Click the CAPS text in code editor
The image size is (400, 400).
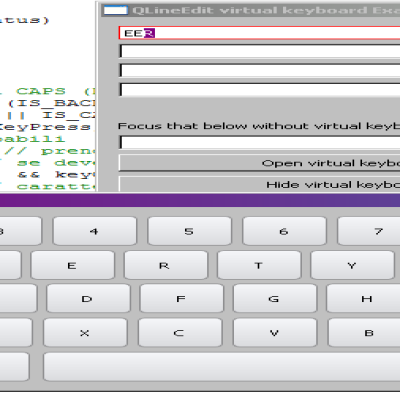(41, 91)
